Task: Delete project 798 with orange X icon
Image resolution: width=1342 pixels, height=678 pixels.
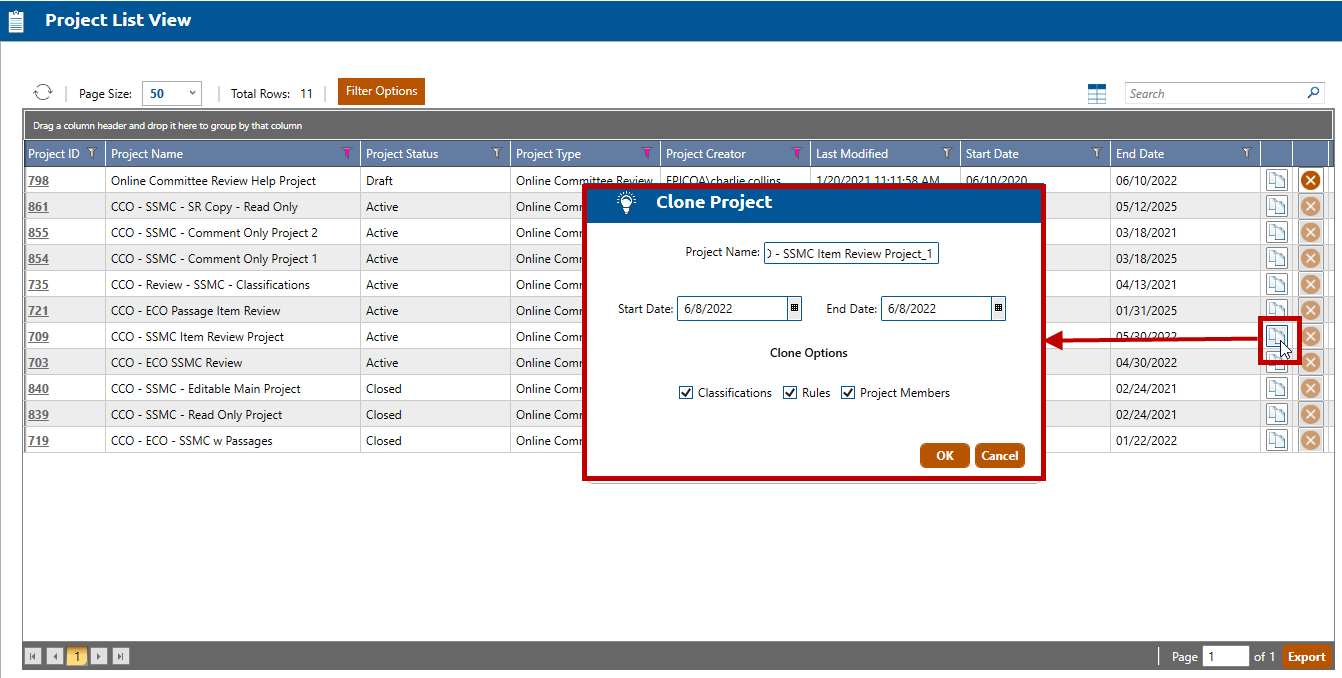Action: (x=1310, y=180)
